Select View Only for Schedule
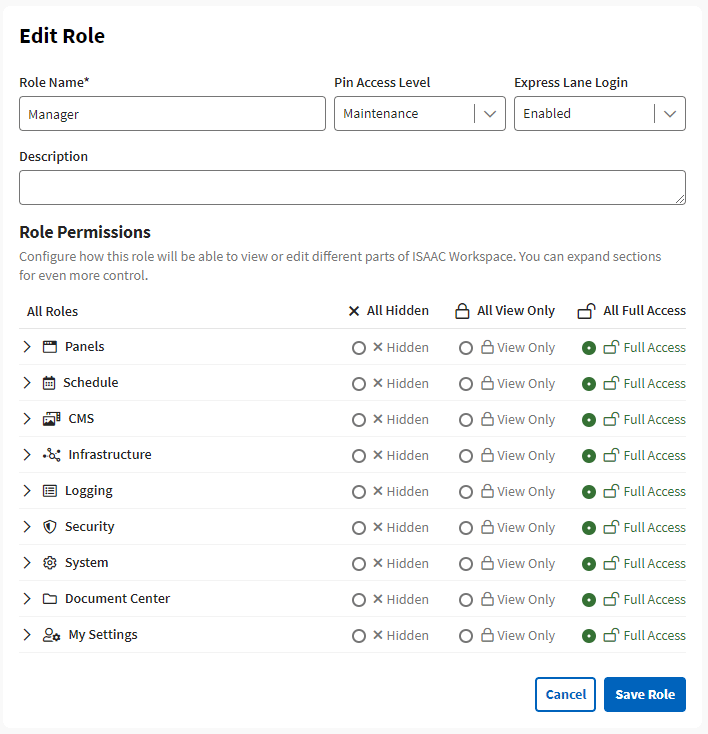Screen dimensions: 708x734 [x=466, y=384]
